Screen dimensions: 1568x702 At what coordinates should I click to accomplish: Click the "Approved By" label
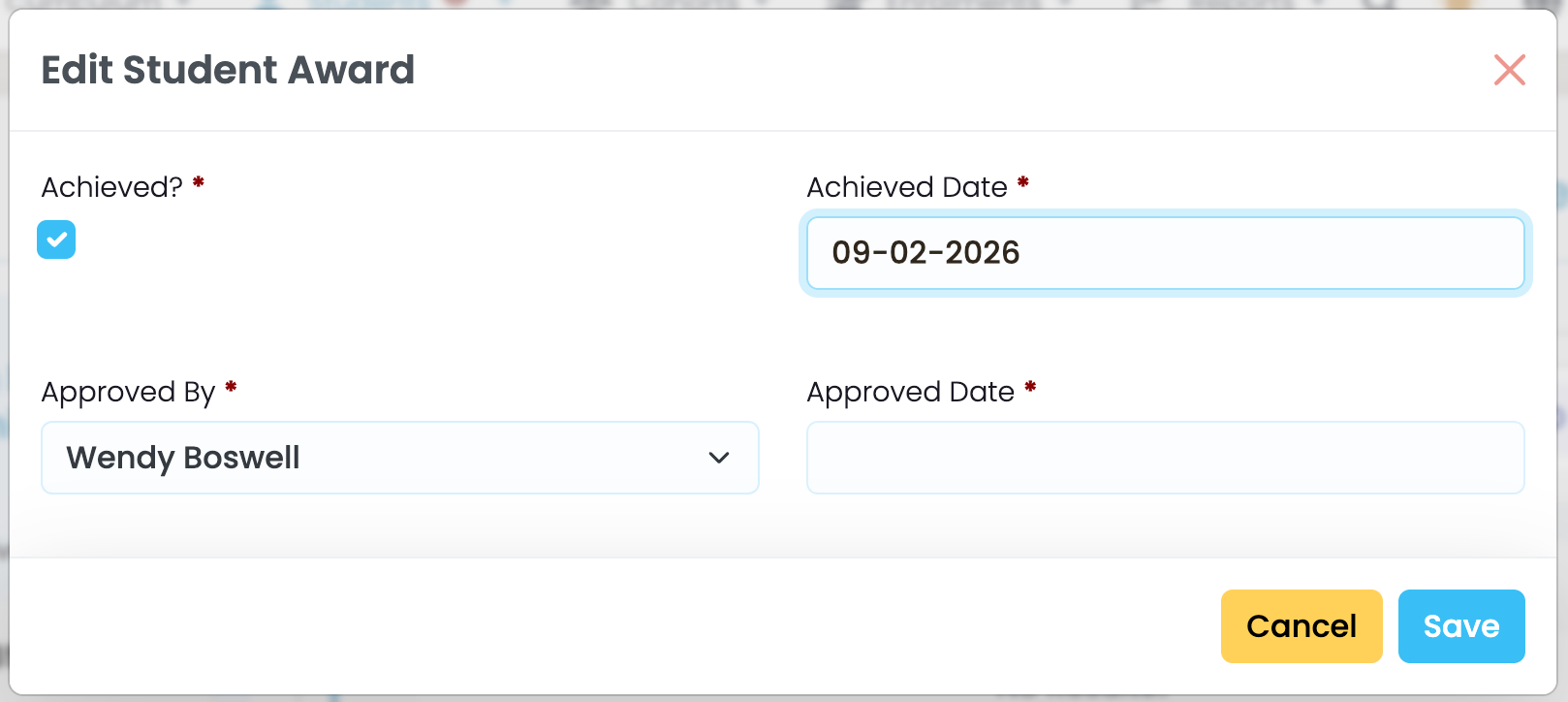click(128, 392)
